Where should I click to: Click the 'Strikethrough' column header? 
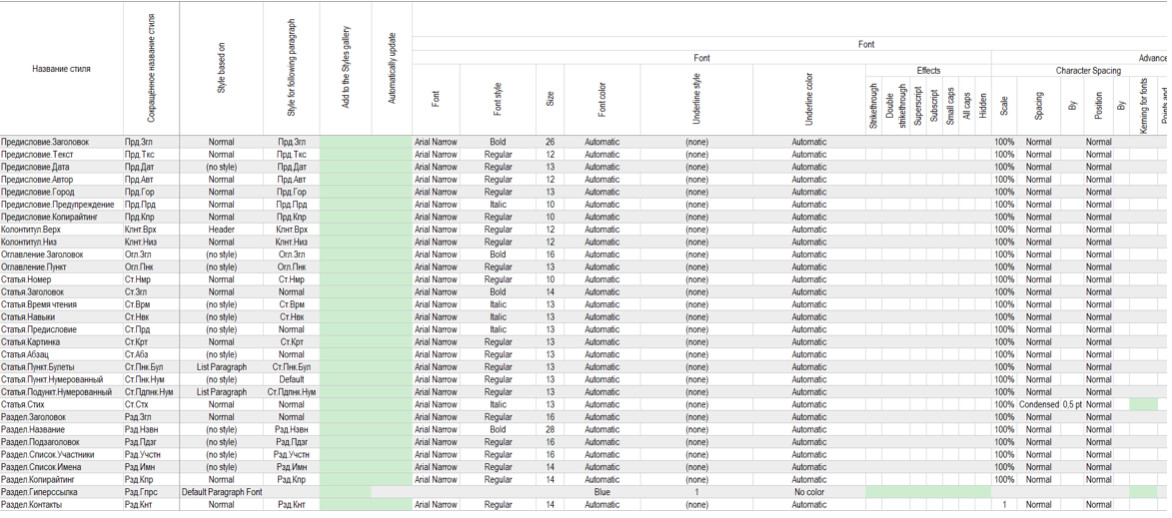tap(874, 106)
